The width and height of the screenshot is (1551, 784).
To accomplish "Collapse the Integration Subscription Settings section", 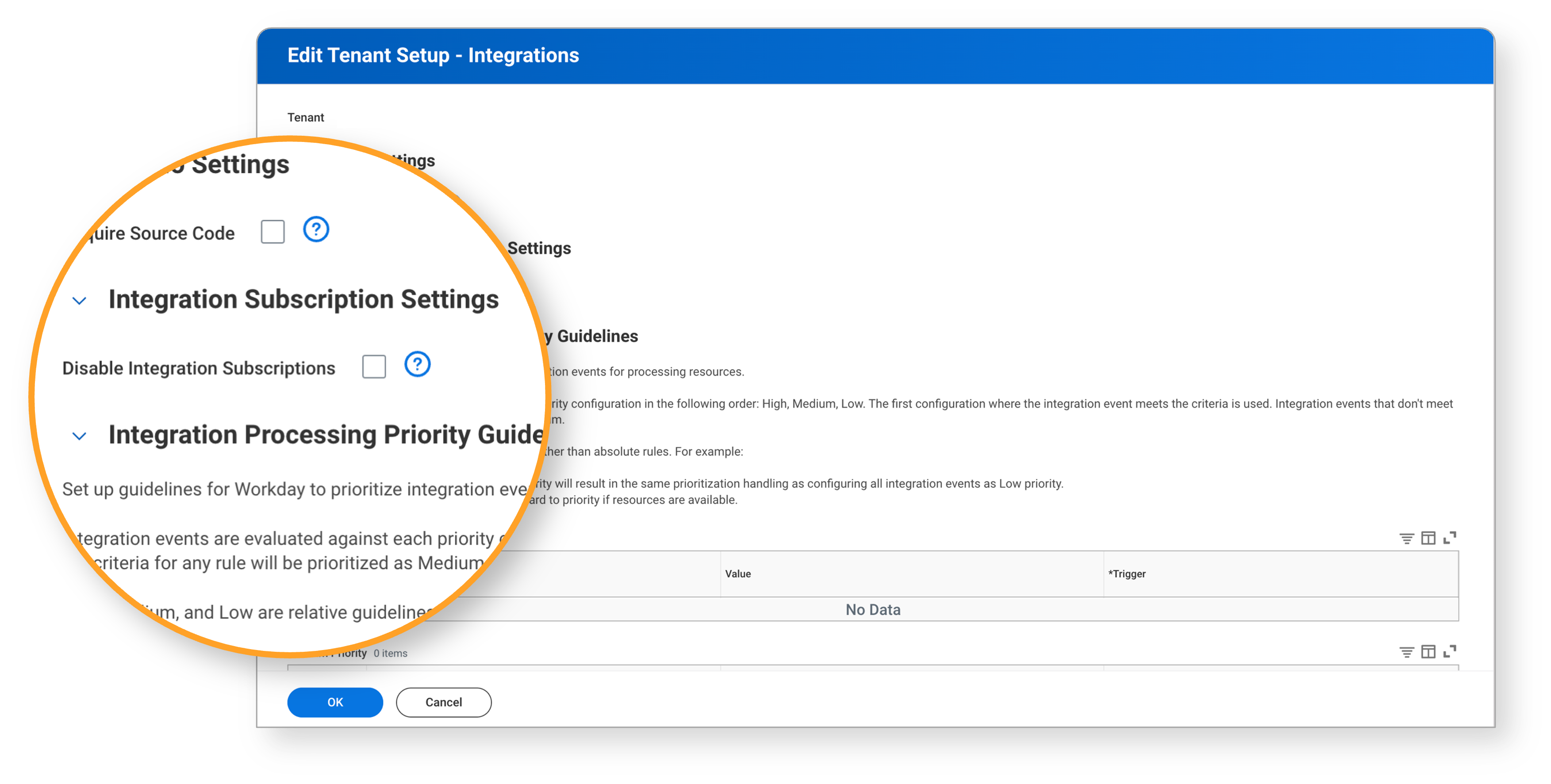I will [80, 301].
